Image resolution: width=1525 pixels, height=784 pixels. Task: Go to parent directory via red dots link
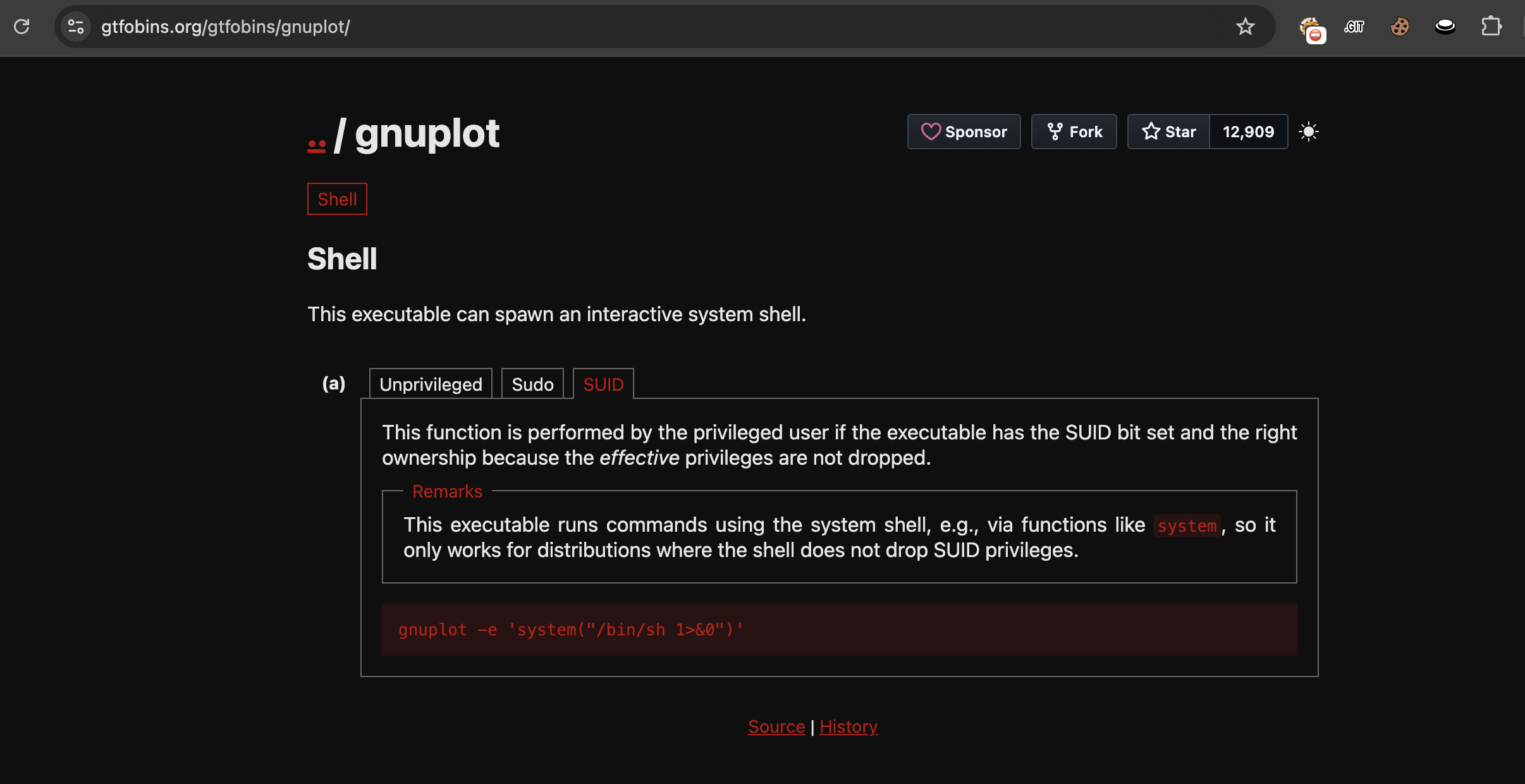pyautogui.click(x=316, y=145)
